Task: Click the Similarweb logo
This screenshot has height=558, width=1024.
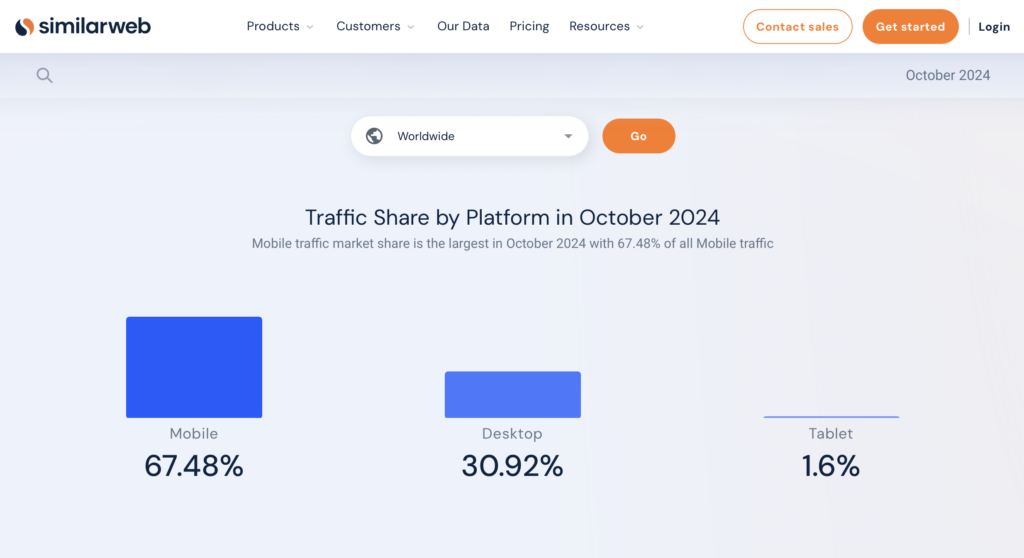Action: pyautogui.click(x=83, y=27)
